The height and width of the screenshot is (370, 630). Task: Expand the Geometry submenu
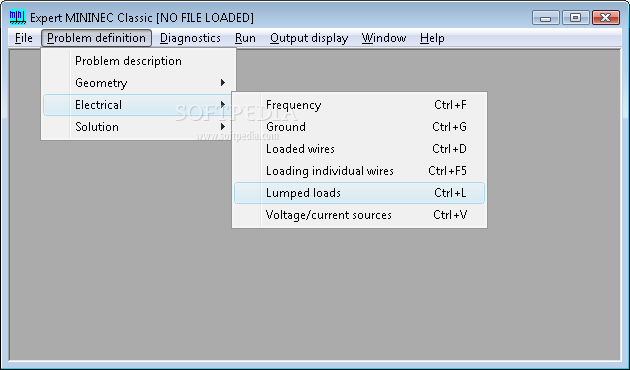(139, 83)
